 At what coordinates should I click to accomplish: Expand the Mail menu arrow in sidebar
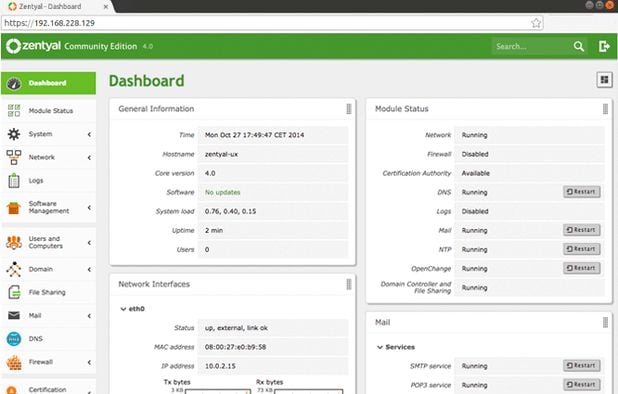(x=89, y=316)
